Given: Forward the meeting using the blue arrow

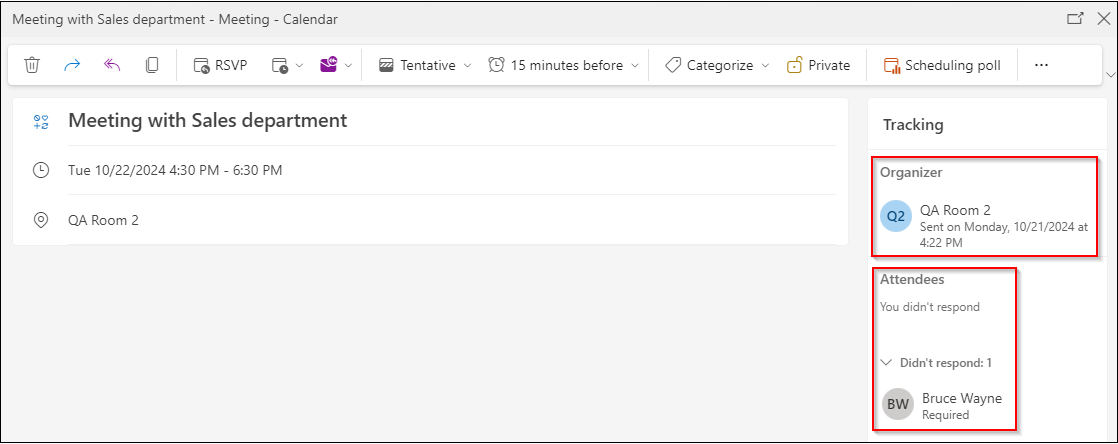Looking at the screenshot, I should (72, 66).
